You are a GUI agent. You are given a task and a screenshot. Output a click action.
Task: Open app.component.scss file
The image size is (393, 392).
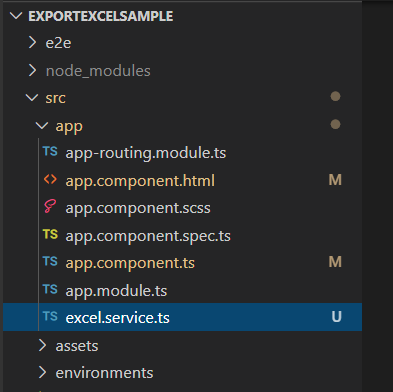click(138, 208)
